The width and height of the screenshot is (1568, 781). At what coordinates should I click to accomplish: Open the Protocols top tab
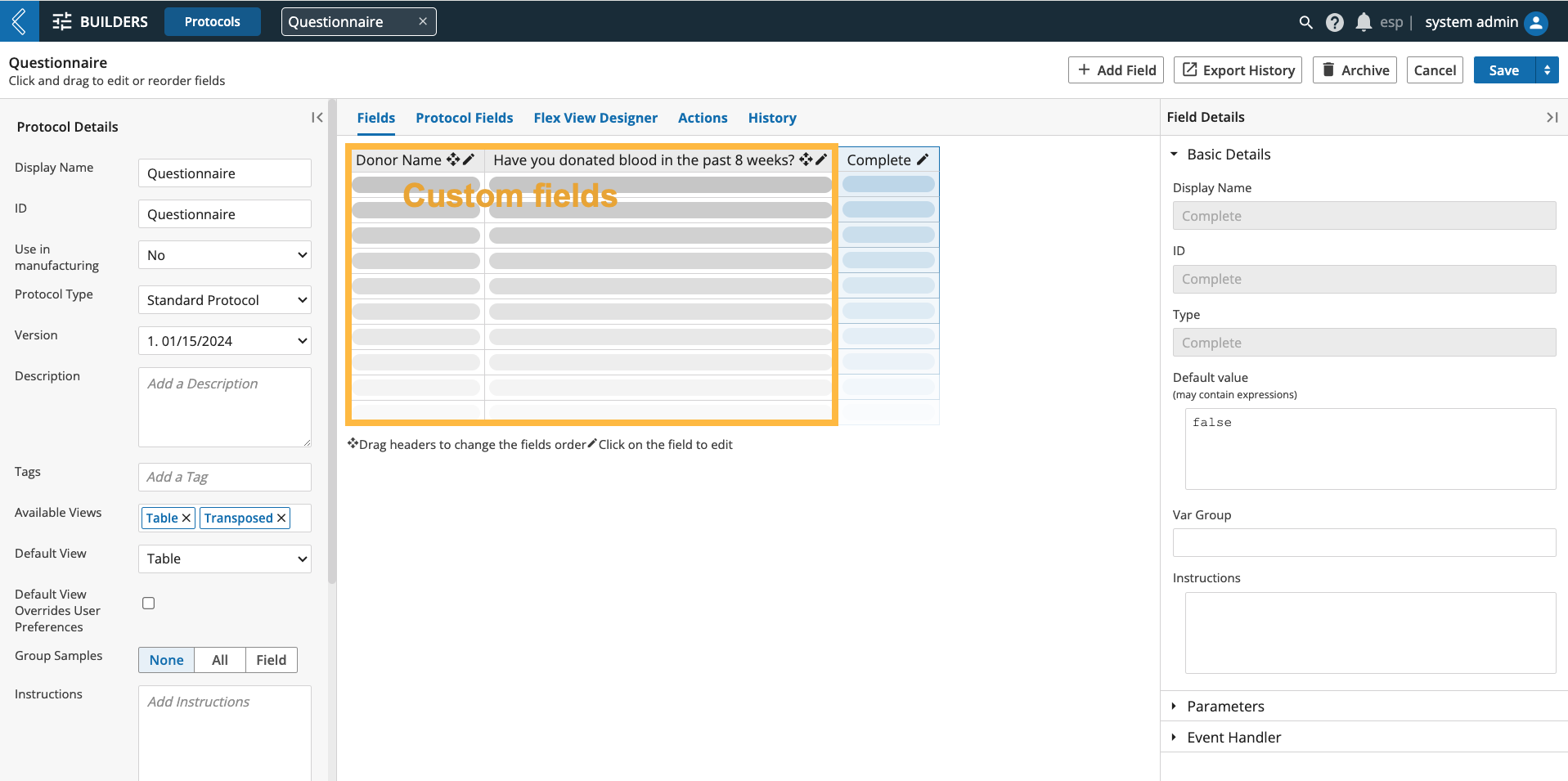click(213, 22)
